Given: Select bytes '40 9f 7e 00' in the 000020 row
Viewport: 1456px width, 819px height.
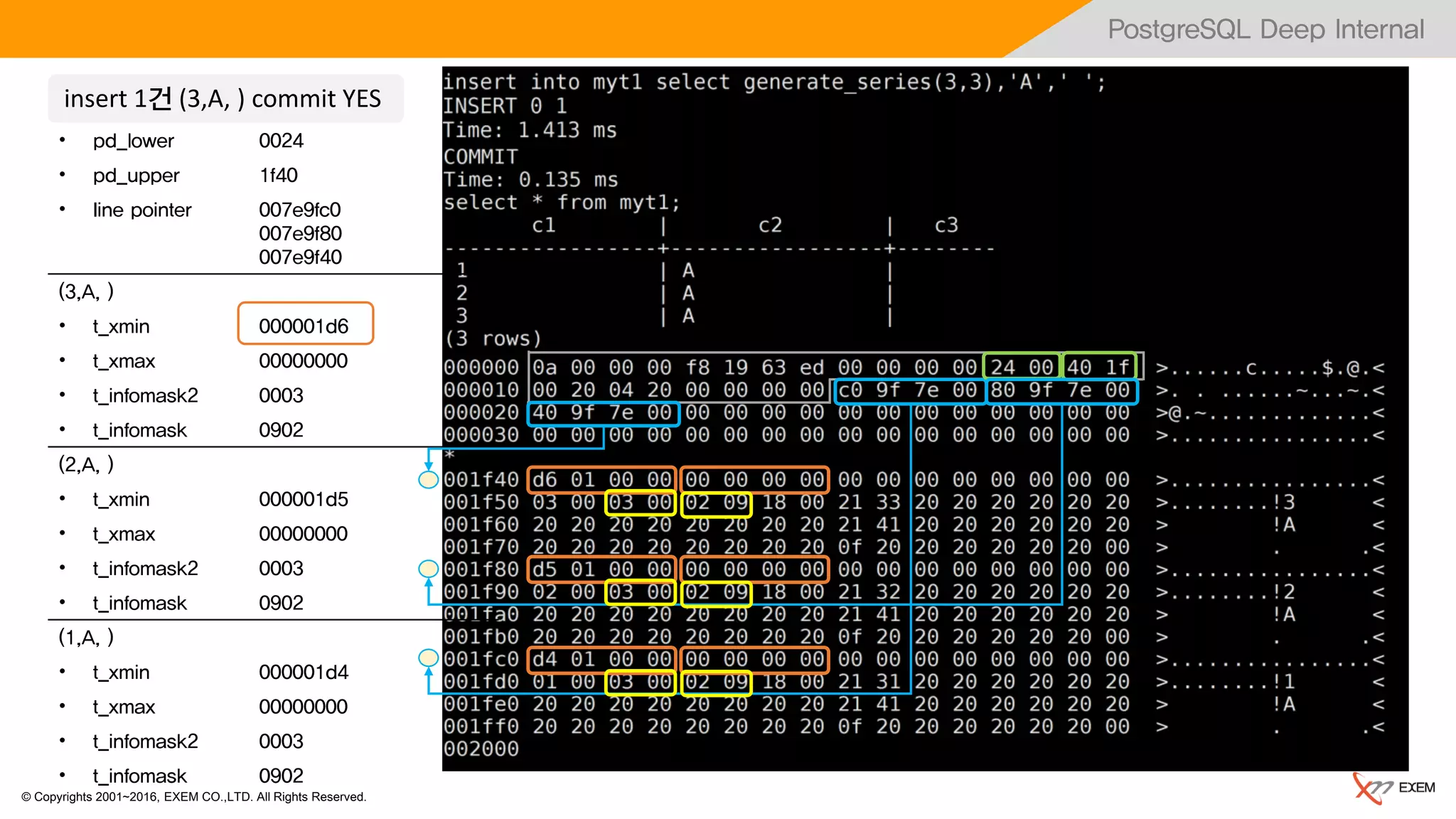Looking at the screenshot, I should tap(603, 412).
